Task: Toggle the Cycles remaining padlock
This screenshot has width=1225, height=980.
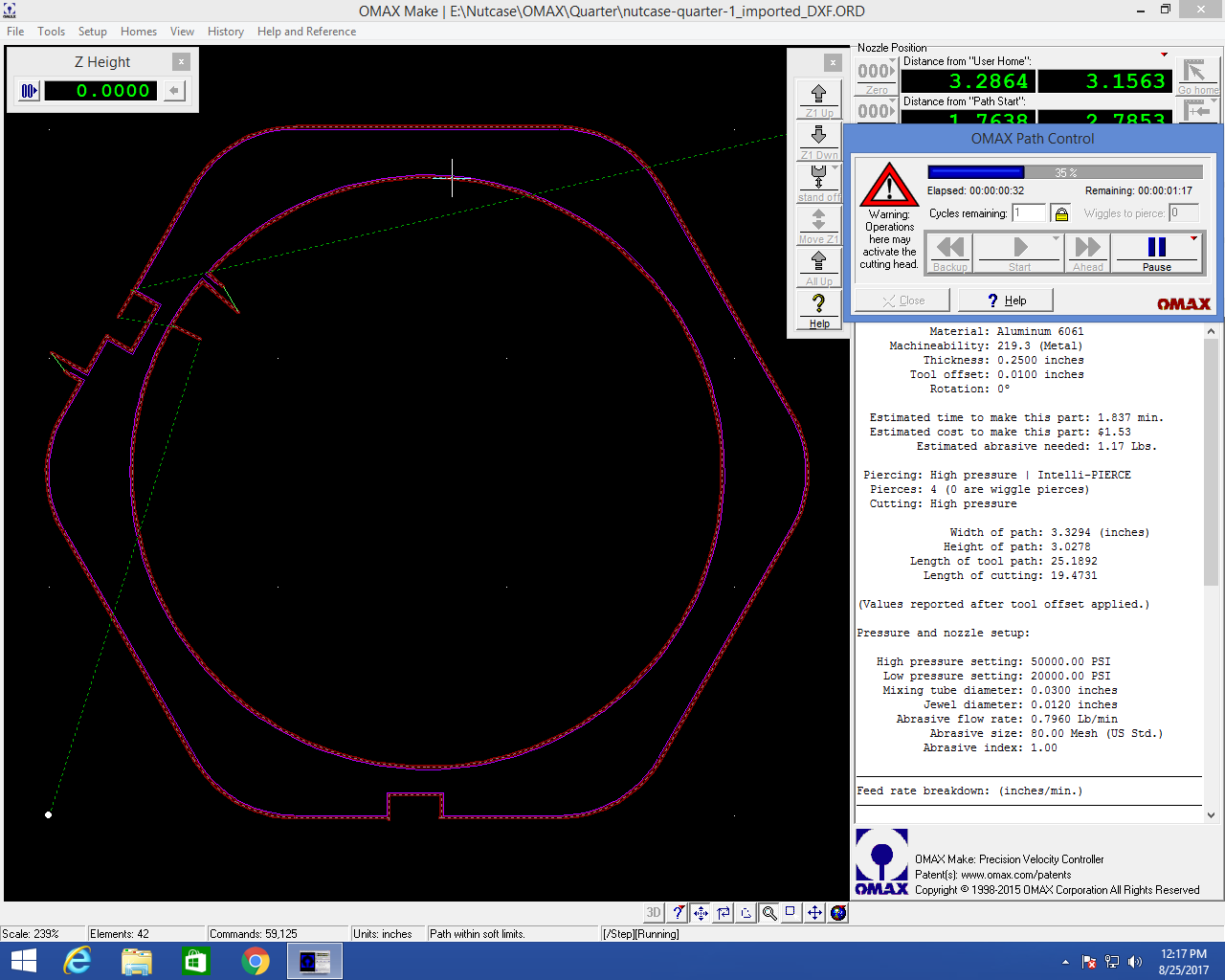Action: coord(1060,213)
